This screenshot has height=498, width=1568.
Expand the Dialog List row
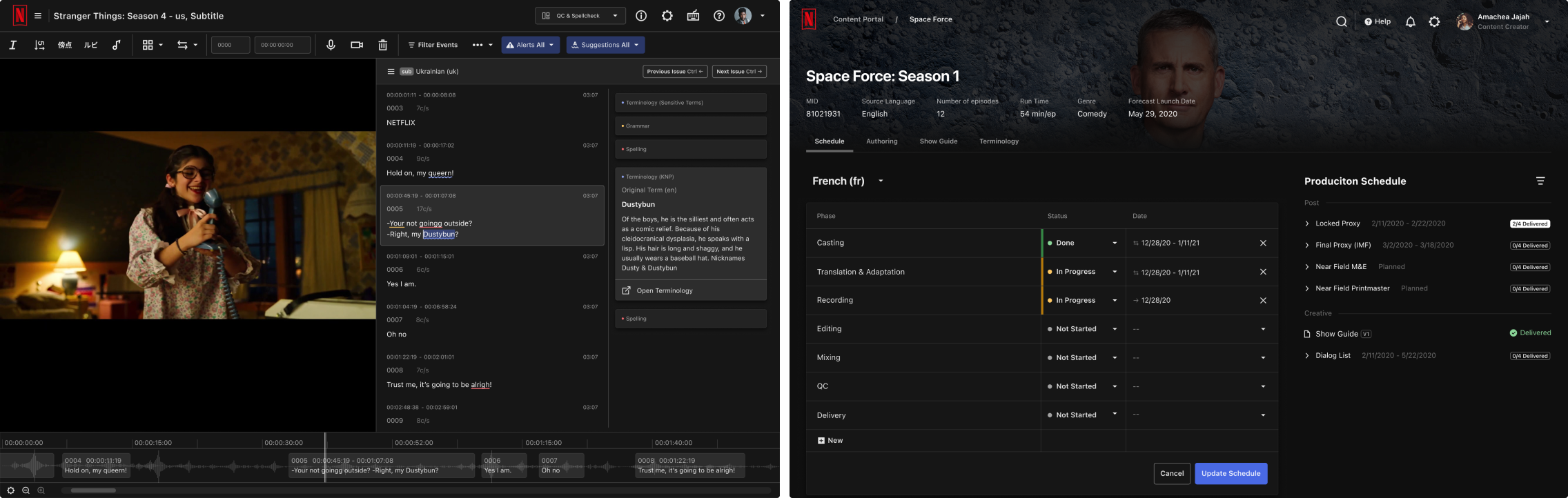1307,356
